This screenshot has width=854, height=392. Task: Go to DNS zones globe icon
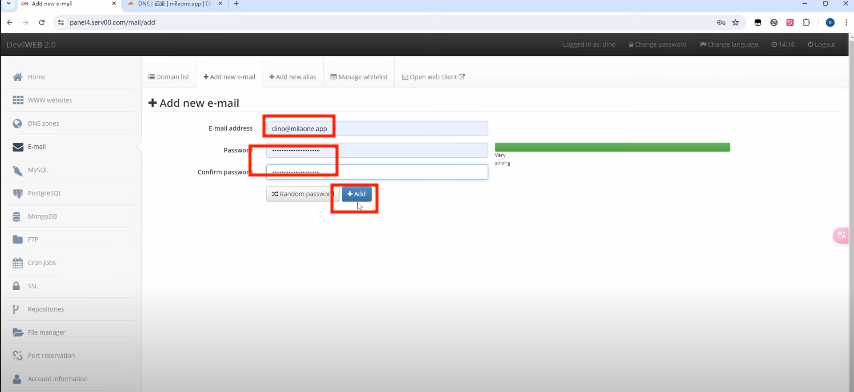tap(17, 124)
